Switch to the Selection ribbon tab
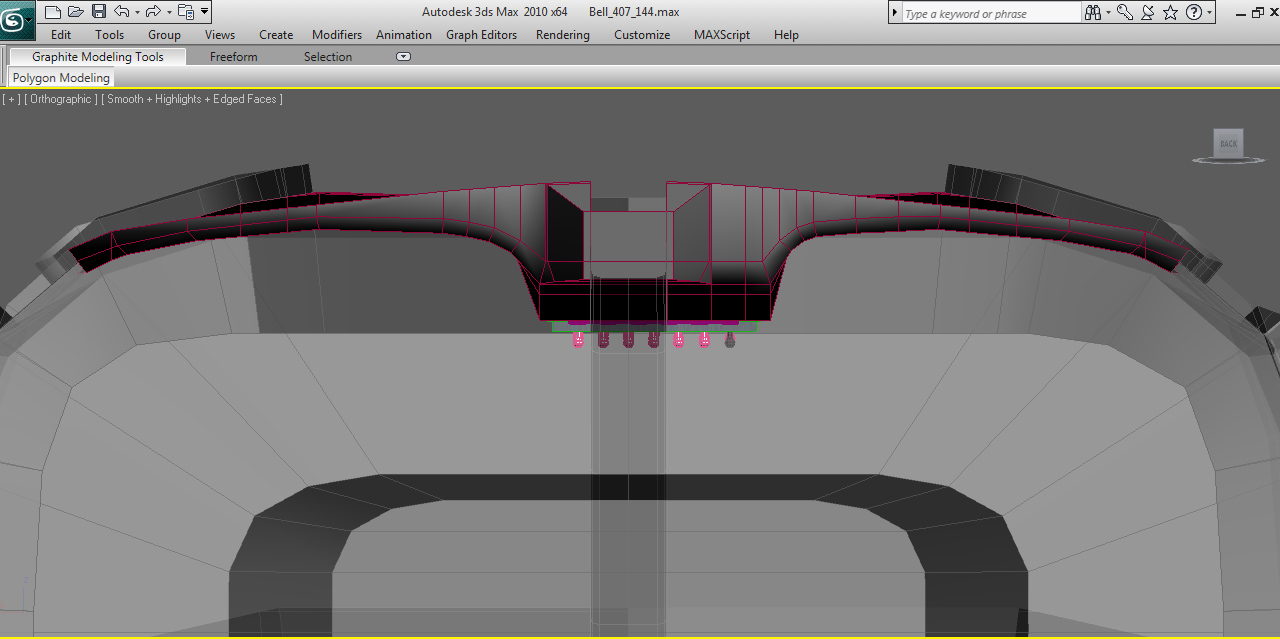Screen dimensions: 1280x639 [328, 57]
